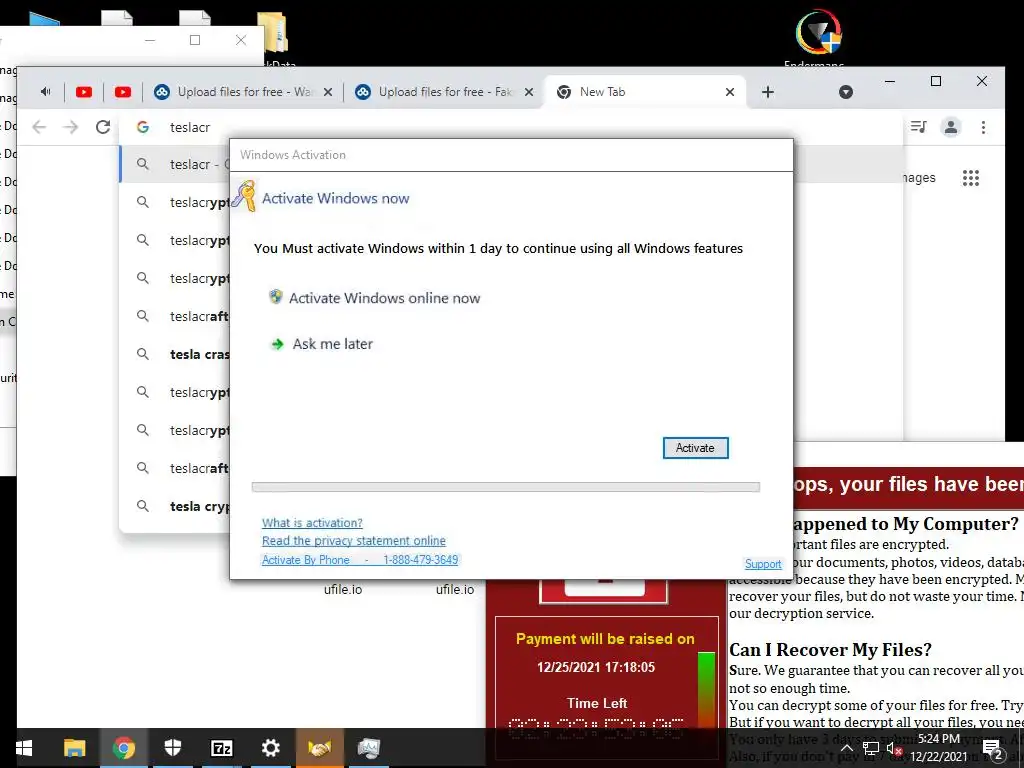Click network icon in system tray
The height and width of the screenshot is (768, 1024).
tap(871, 748)
